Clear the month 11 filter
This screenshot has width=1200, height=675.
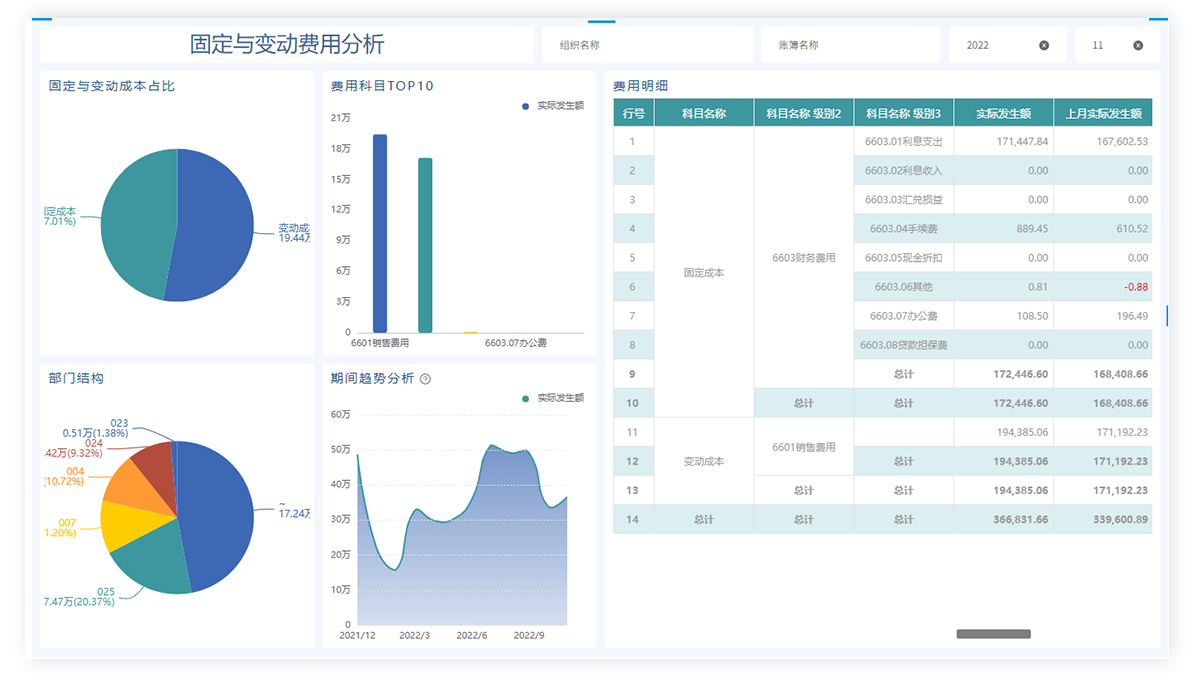click(1138, 45)
